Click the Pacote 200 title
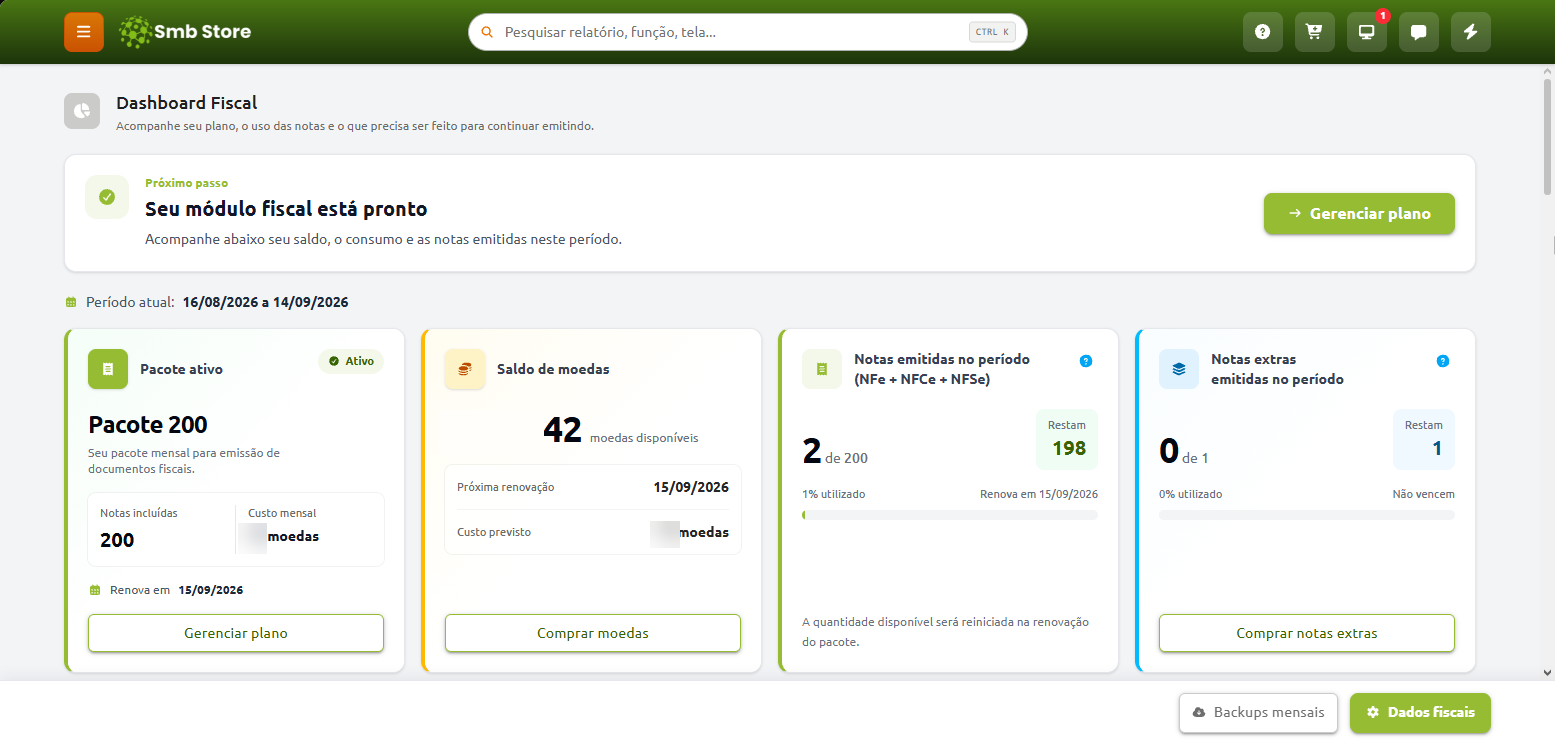The height and width of the screenshot is (745, 1555). 148,424
